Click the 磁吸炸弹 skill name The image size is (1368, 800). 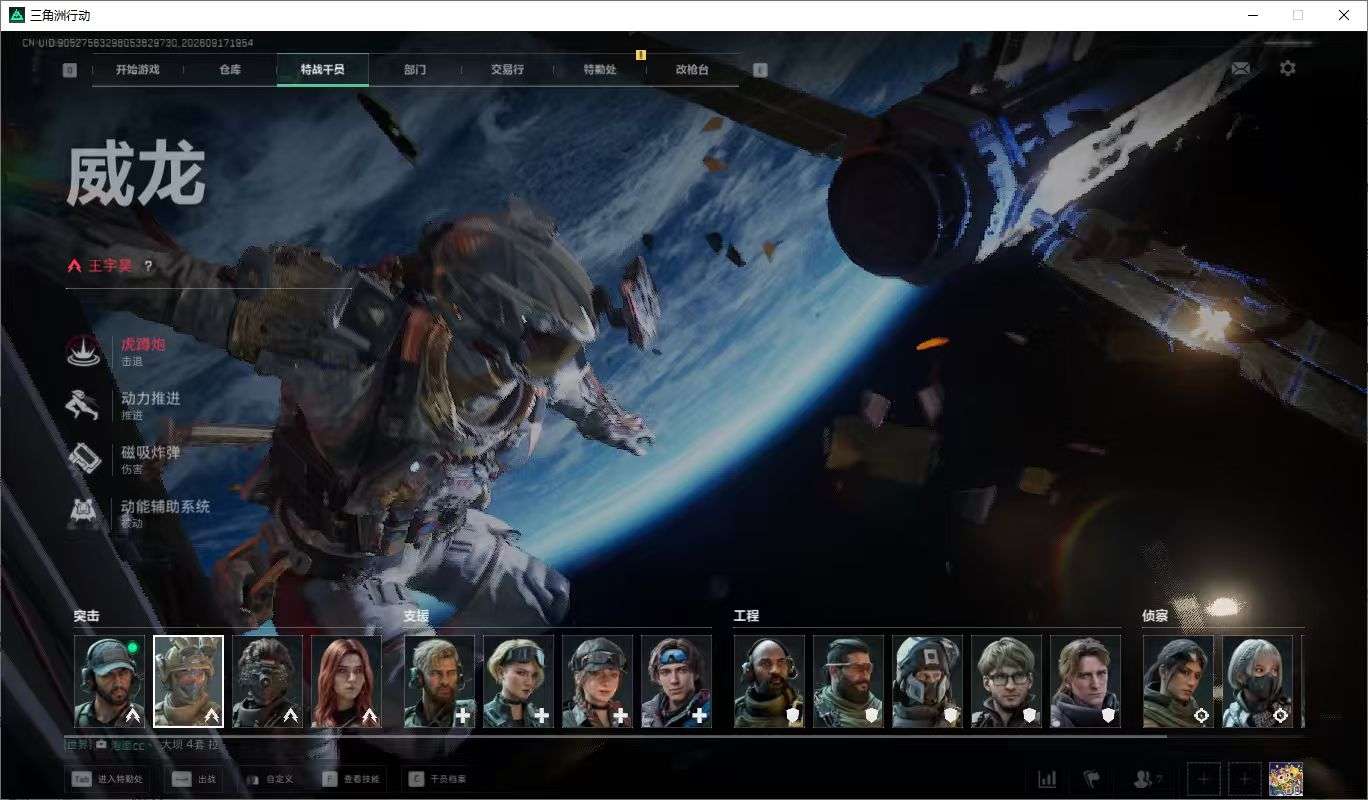(x=151, y=452)
